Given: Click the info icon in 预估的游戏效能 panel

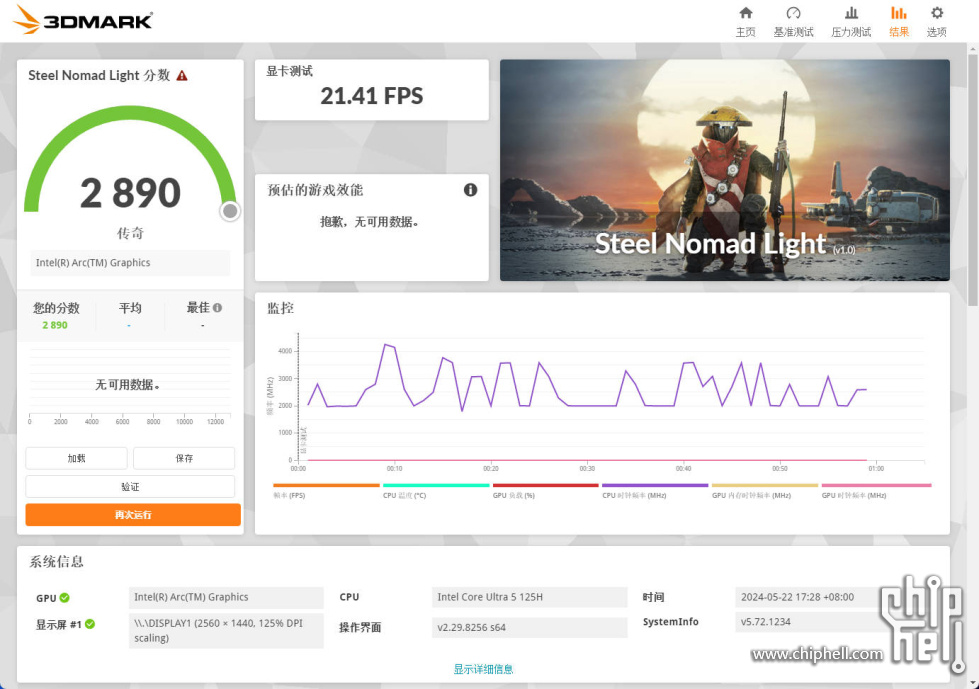Looking at the screenshot, I should 470,190.
